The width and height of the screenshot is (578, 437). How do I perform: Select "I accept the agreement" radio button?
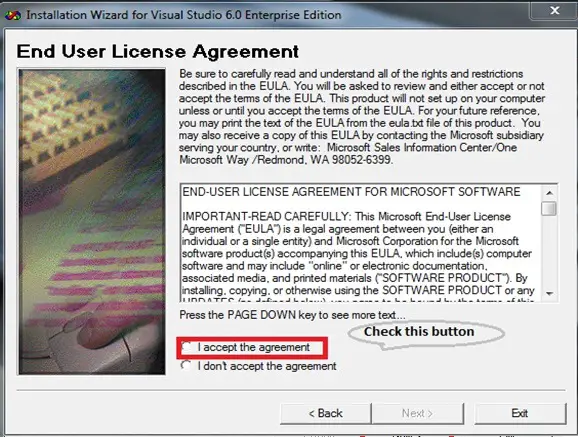(x=187, y=347)
